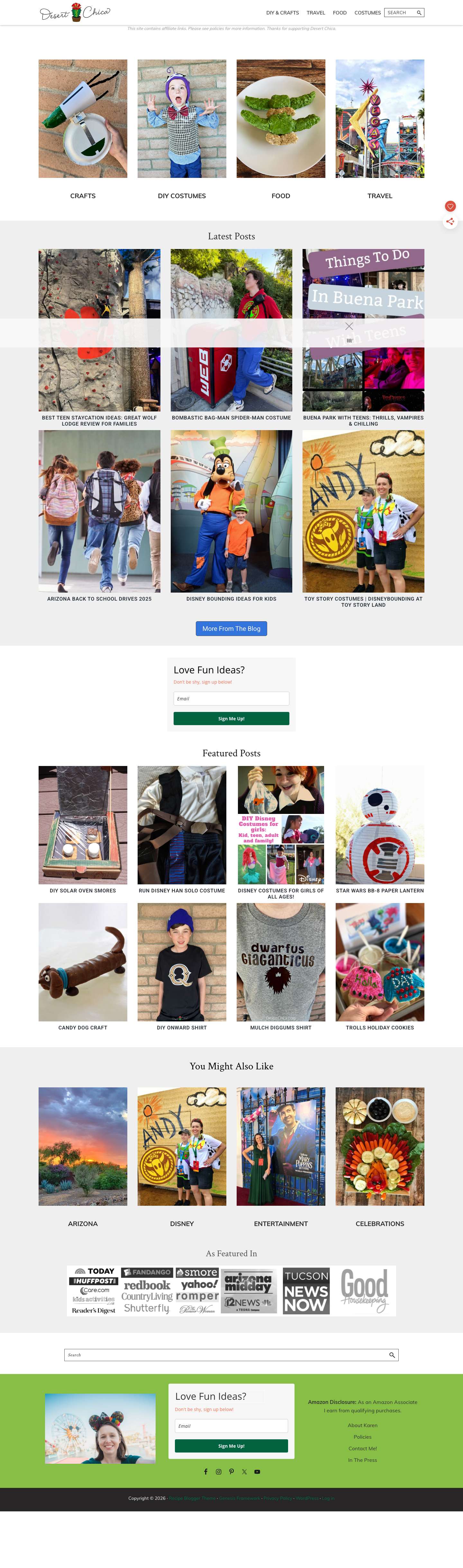Click the Desert Chica logo

[76, 12]
